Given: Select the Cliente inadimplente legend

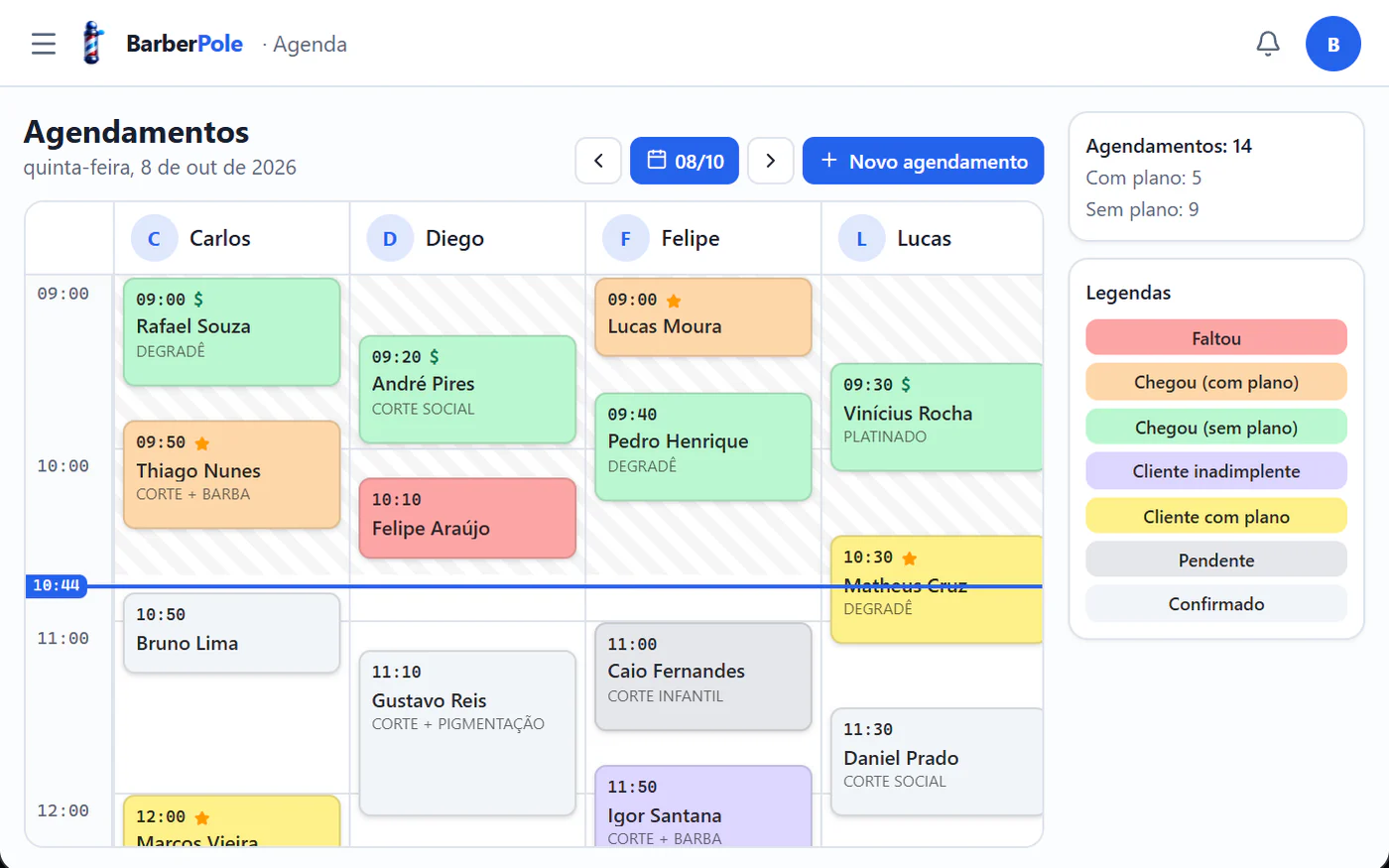Looking at the screenshot, I should [x=1216, y=471].
